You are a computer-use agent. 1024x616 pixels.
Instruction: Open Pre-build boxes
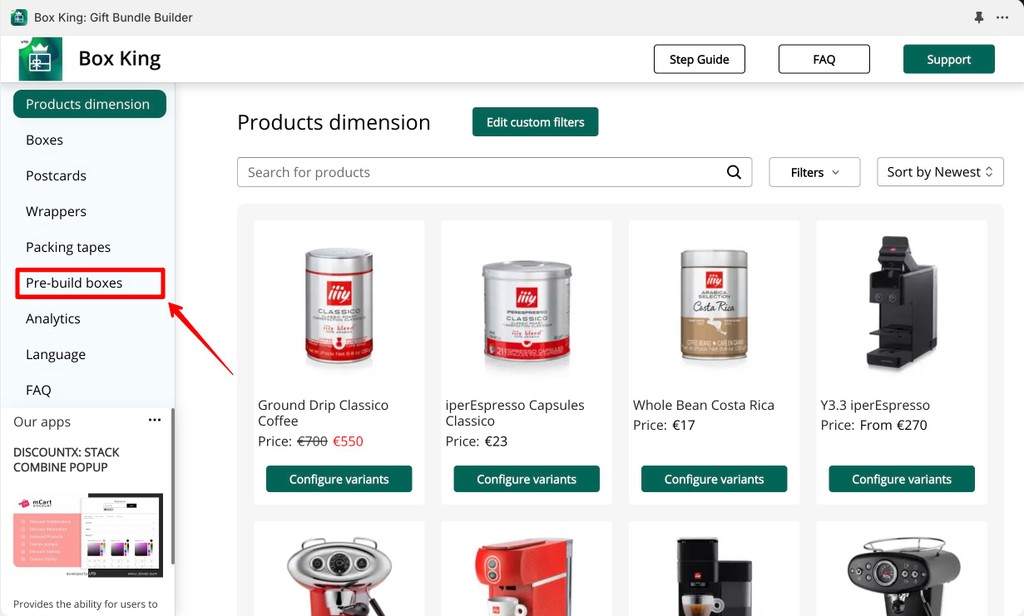(x=89, y=283)
